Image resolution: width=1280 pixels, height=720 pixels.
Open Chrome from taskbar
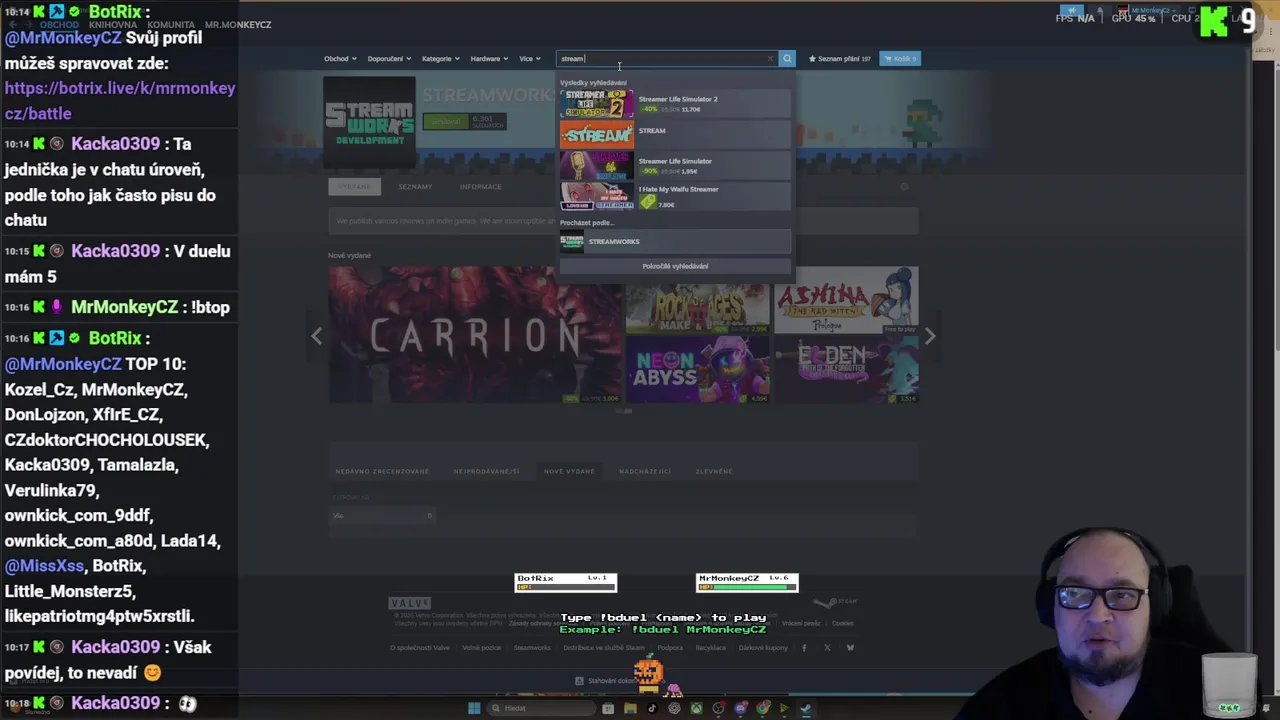763,708
